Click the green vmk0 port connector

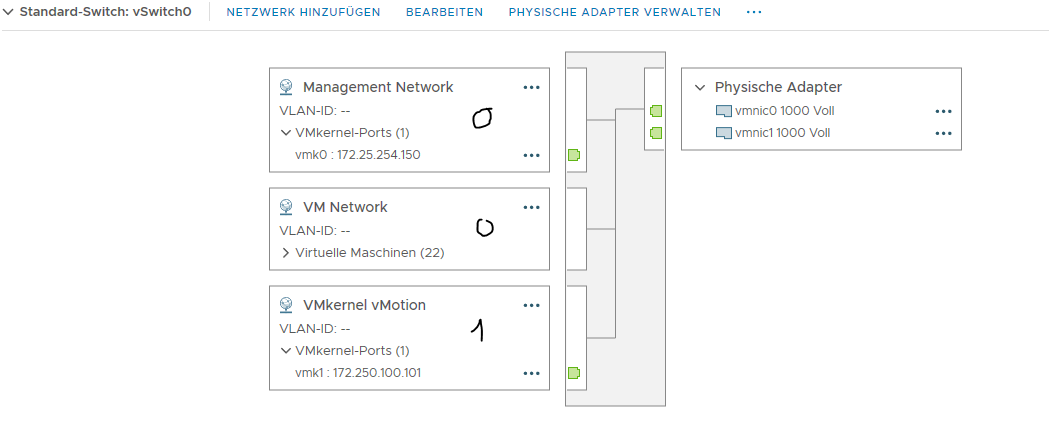tap(574, 155)
